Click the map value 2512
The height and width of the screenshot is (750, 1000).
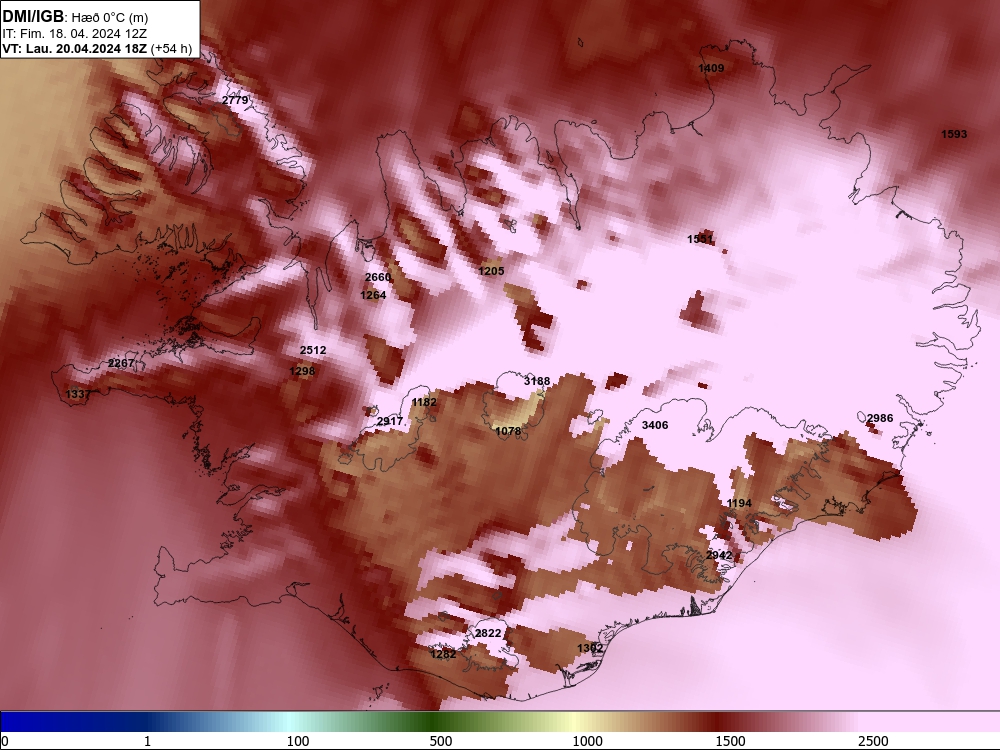(x=312, y=350)
